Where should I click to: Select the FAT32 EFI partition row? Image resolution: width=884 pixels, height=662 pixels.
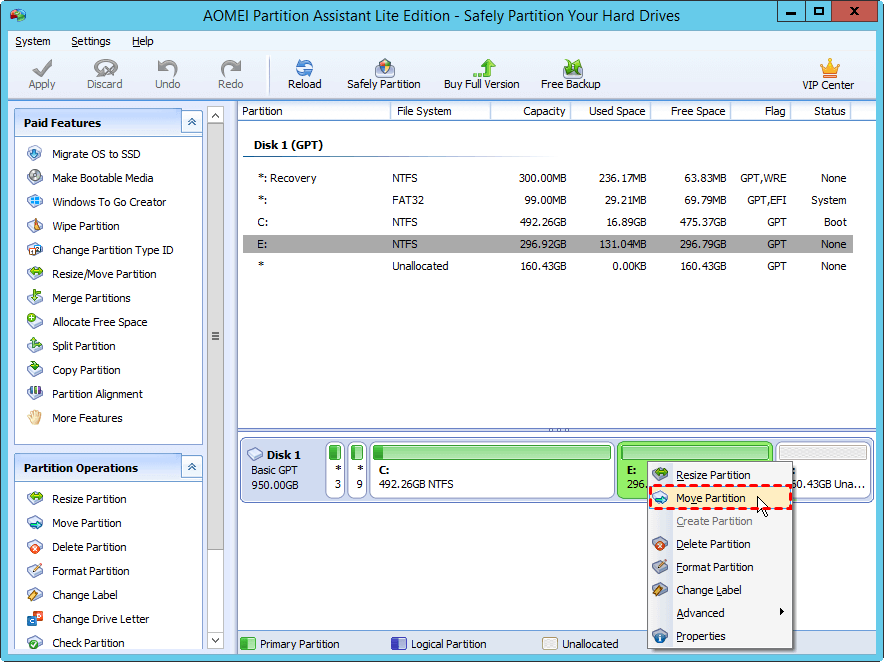click(x=548, y=200)
